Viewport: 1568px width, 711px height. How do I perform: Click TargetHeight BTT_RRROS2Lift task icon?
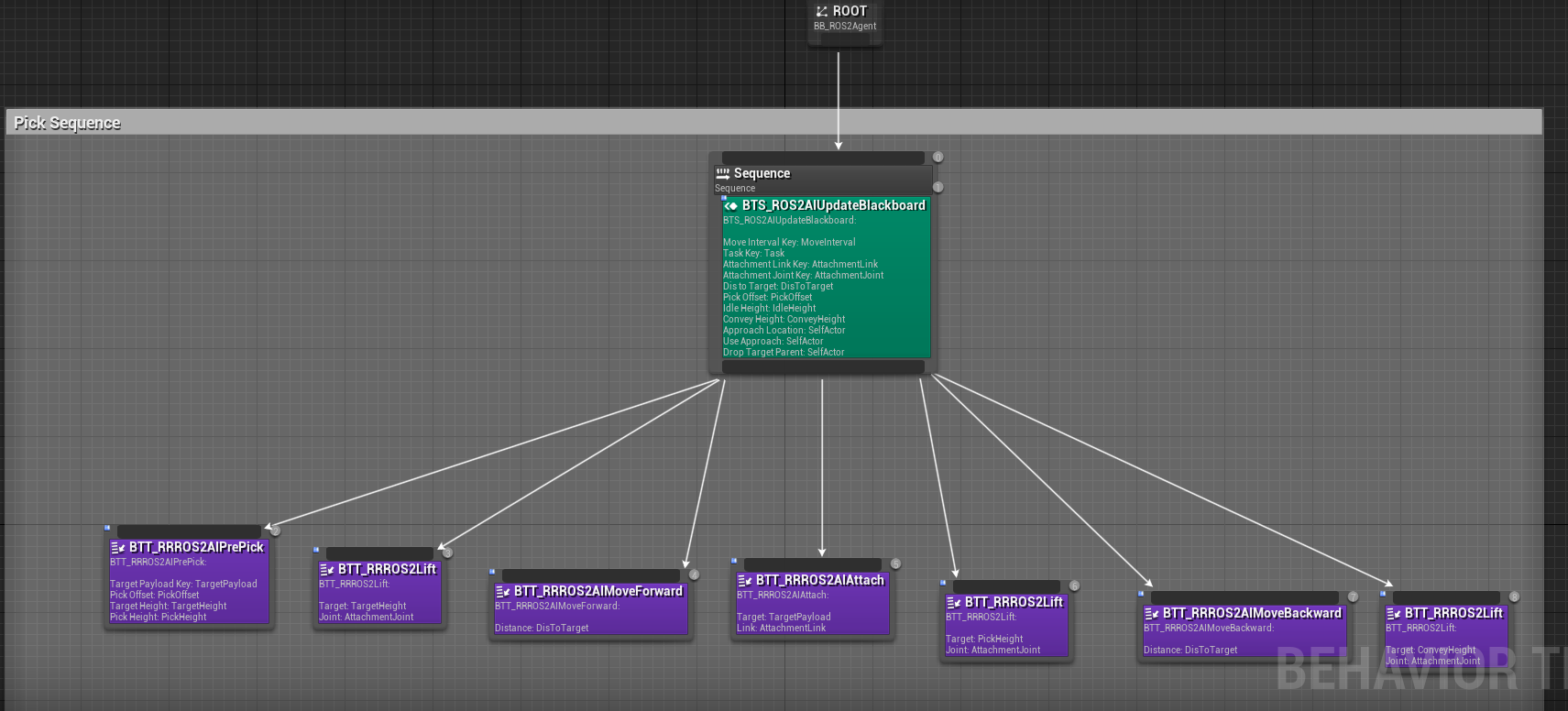(x=327, y=569)
